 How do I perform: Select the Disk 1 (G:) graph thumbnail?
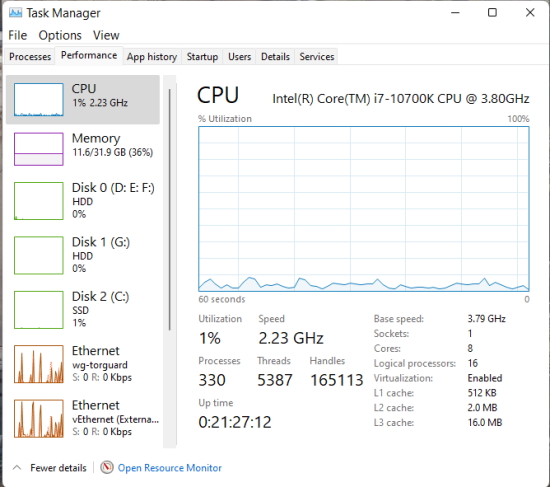pyautogui.click(x=39, y=255)
